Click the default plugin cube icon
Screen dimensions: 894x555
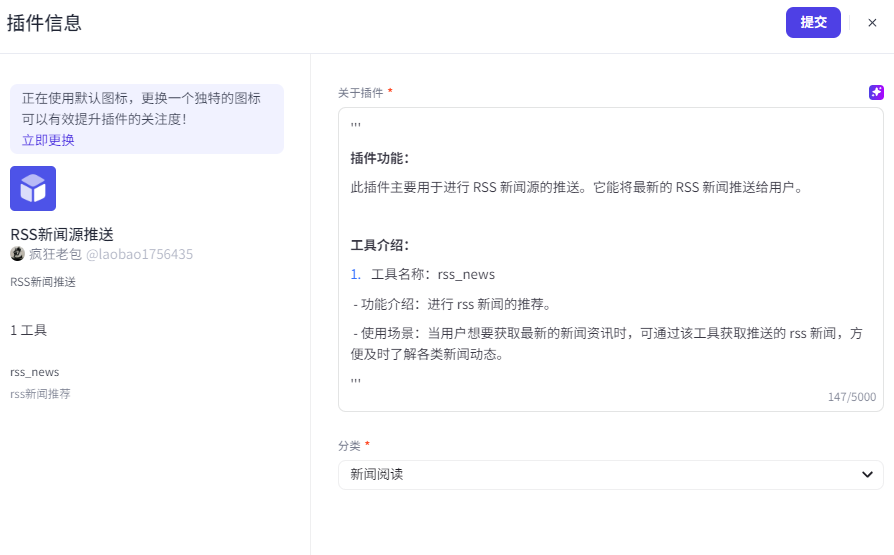tap(33, 188)
